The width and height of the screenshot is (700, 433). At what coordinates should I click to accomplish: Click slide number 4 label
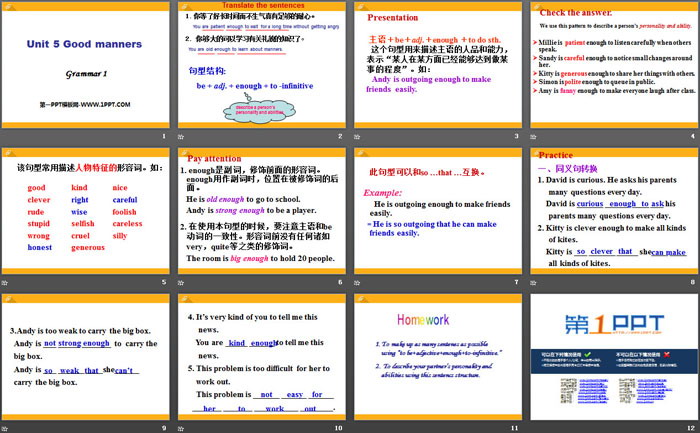click(x=693, y=136)
